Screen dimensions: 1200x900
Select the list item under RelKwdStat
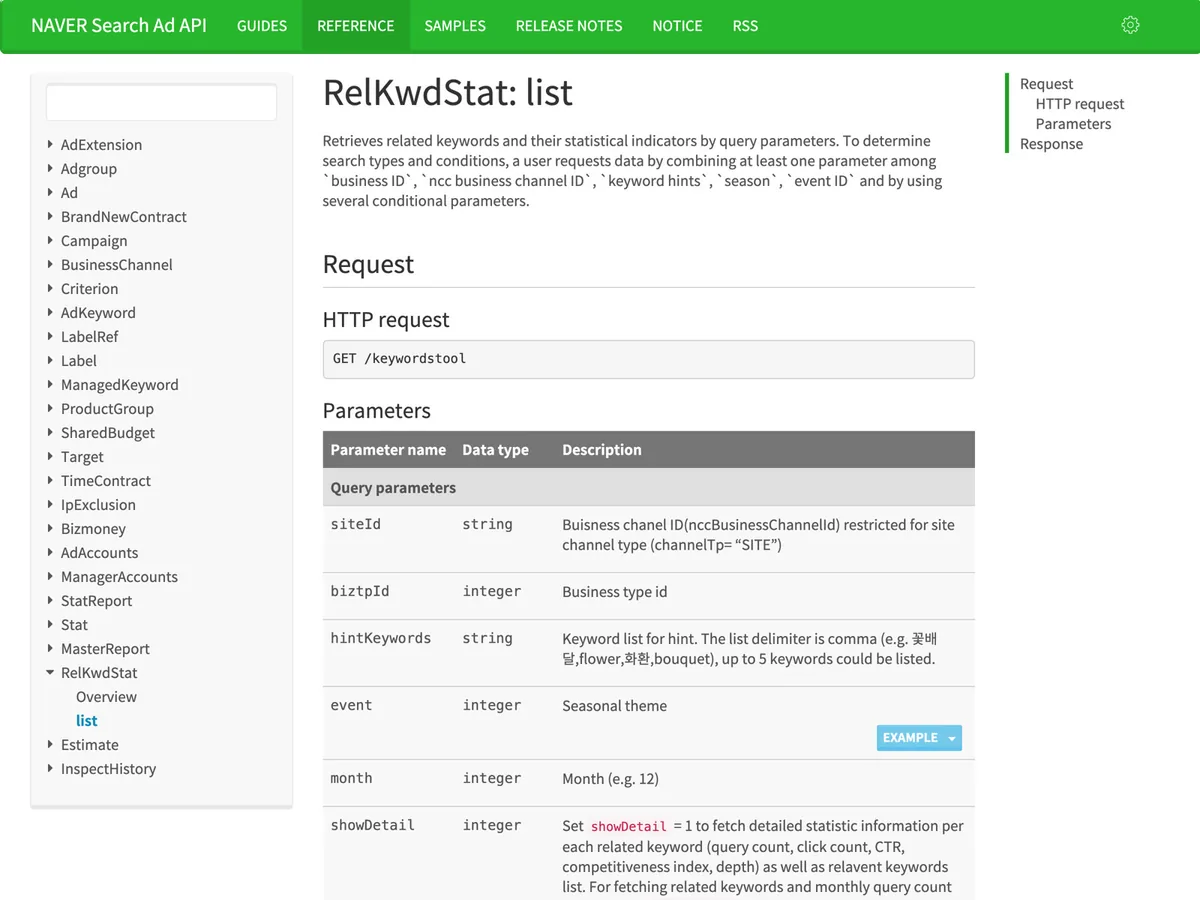click(x=87, y=721)
